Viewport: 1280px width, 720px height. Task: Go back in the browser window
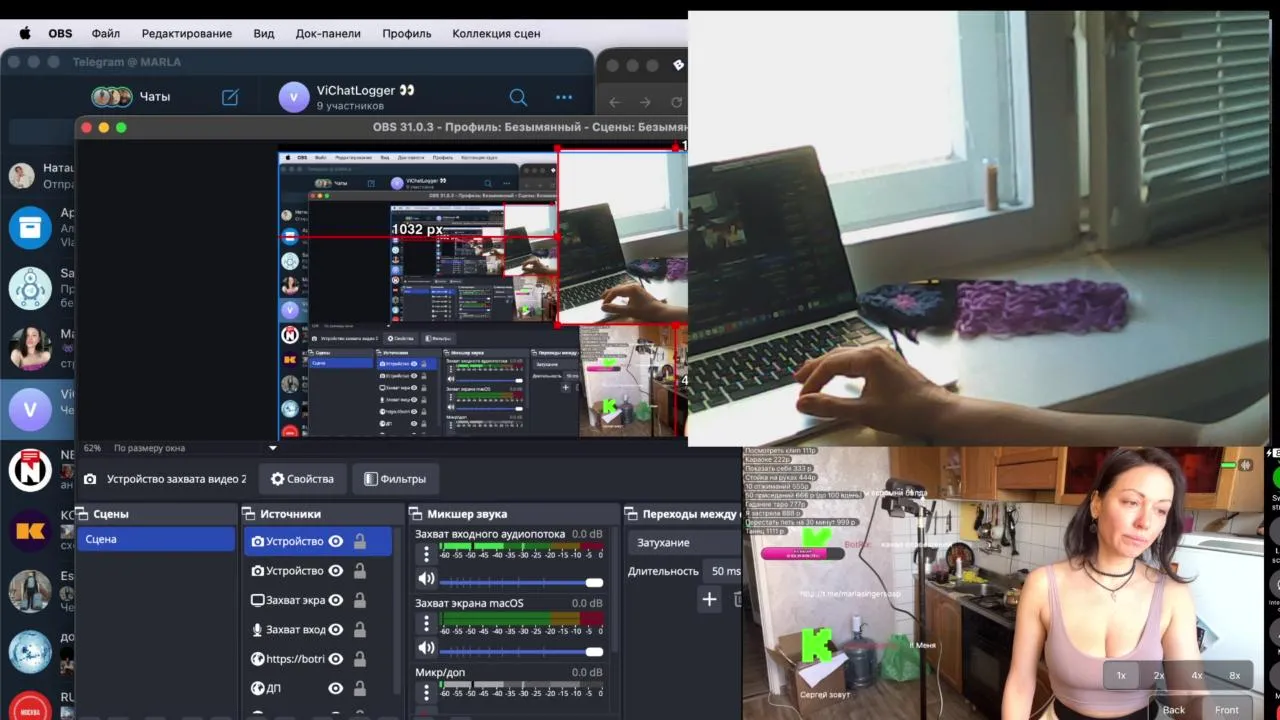614,102
